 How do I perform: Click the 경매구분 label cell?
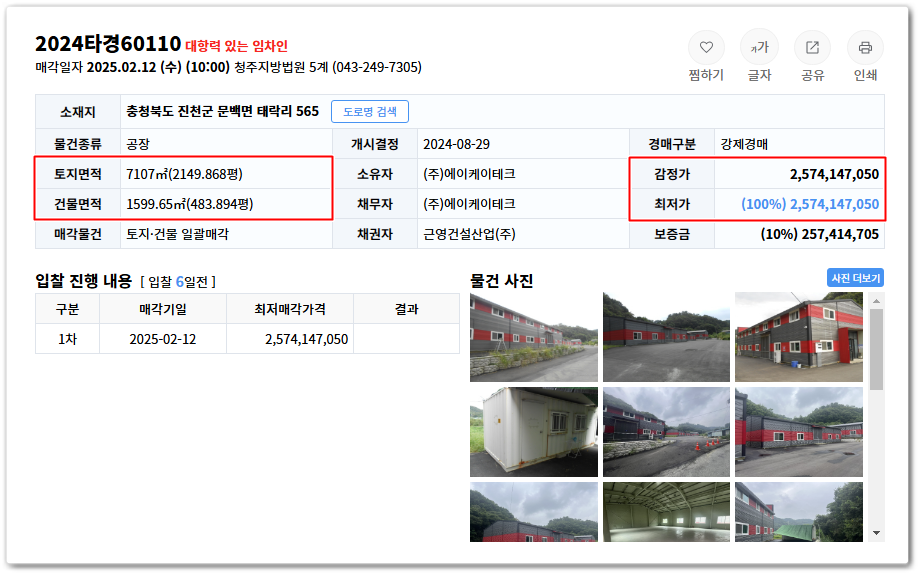point(672,144)
